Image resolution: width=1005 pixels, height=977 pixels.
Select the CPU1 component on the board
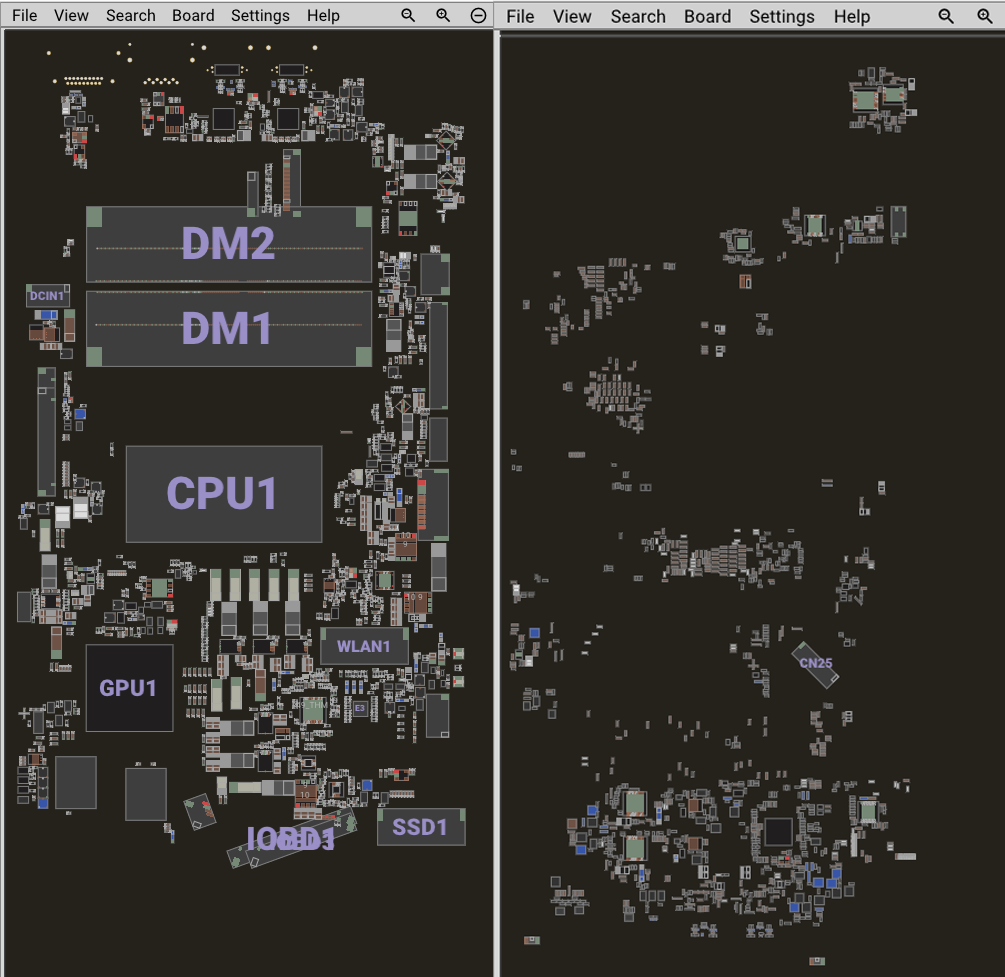(x=223, y=494)
